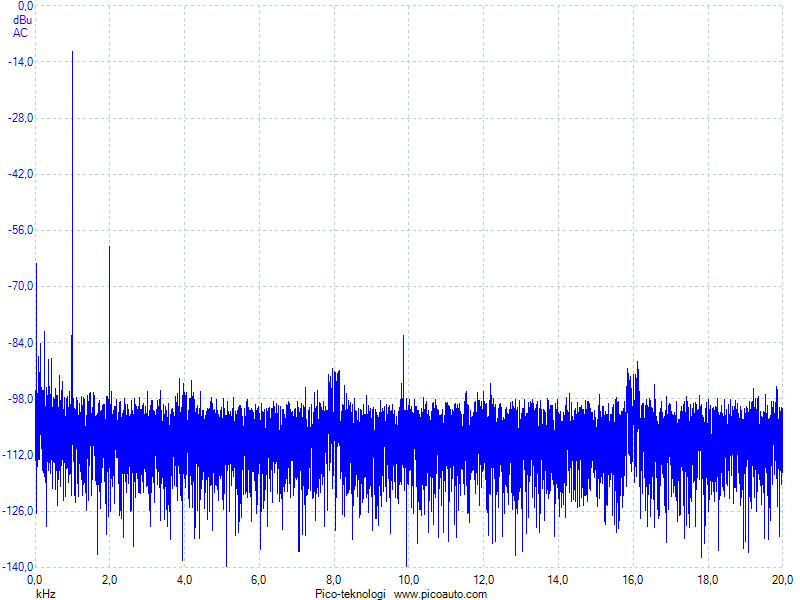Image resolution: width=800 pixels, height=600 pixels.
Task: Click the 14,0 frequency axis label
Action: [x=558, y=580]
